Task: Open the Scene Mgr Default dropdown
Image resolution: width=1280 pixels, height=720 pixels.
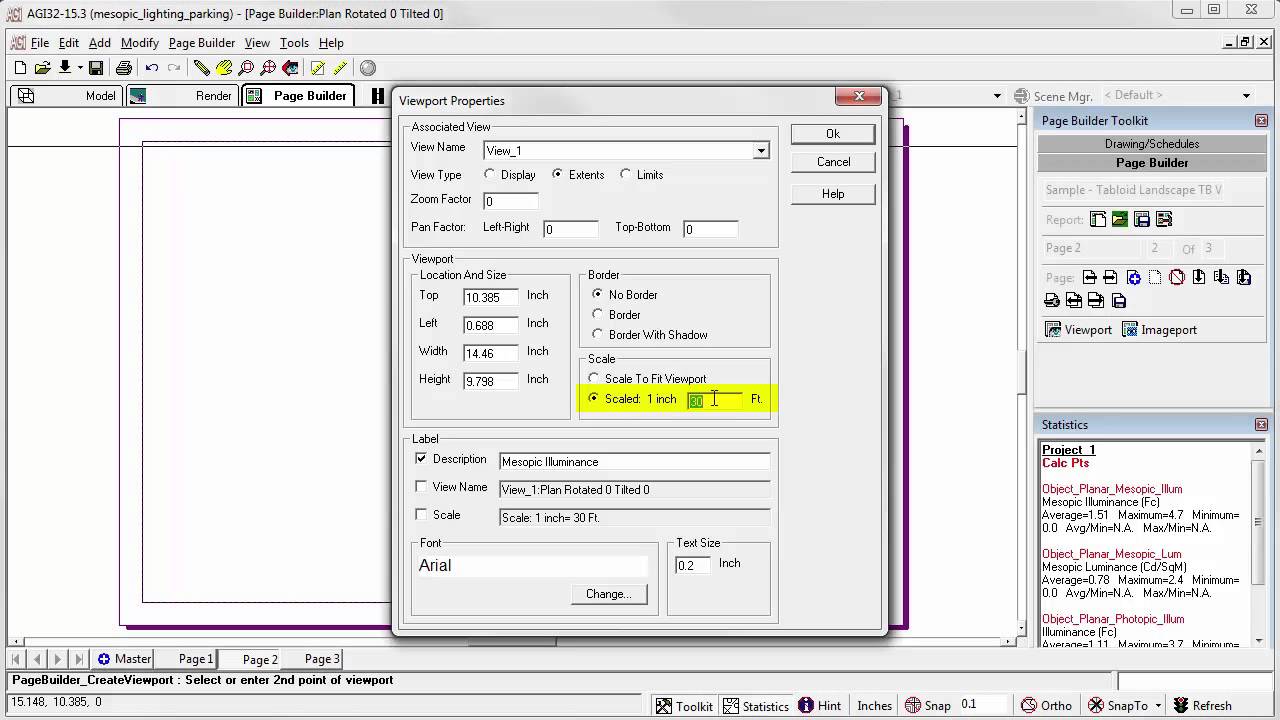Action: click(1246, 96)
